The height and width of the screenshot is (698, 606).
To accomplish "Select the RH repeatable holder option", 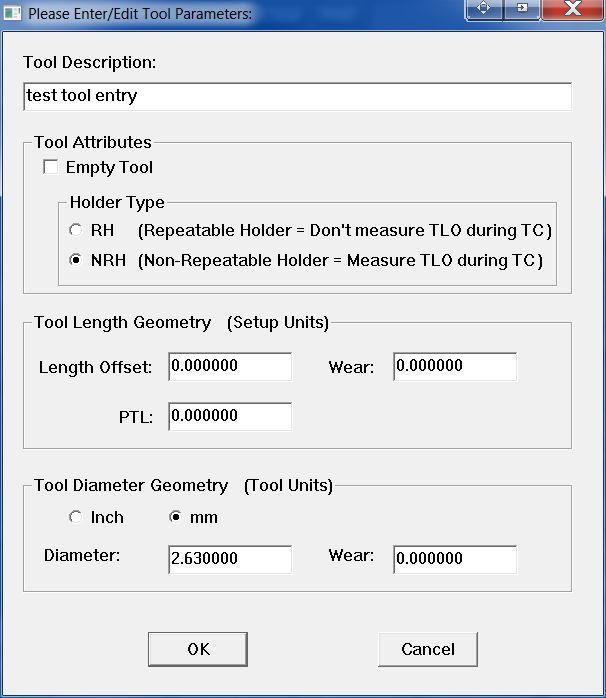I will [75, 230].
